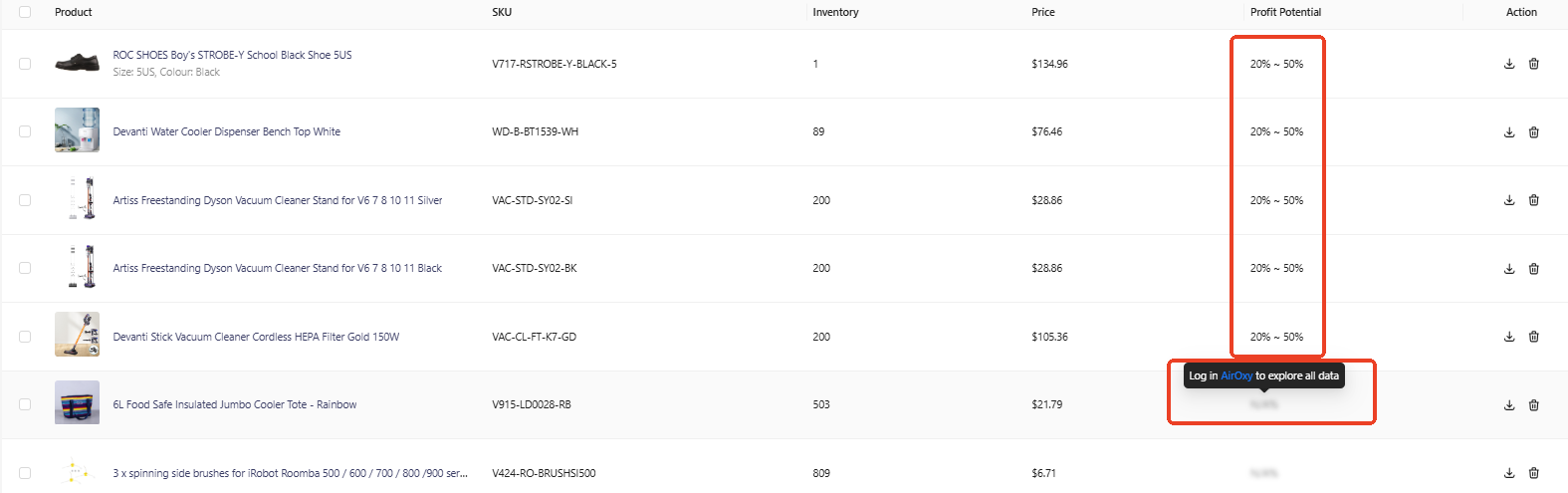Download the Devanti Stick Vacuum Cleaner product
The image size is (1568, 493).
coord(1509,337)
